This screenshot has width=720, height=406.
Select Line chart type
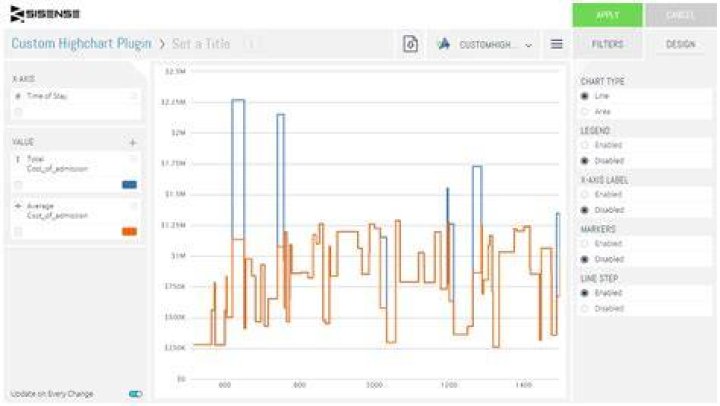[584, 96]
